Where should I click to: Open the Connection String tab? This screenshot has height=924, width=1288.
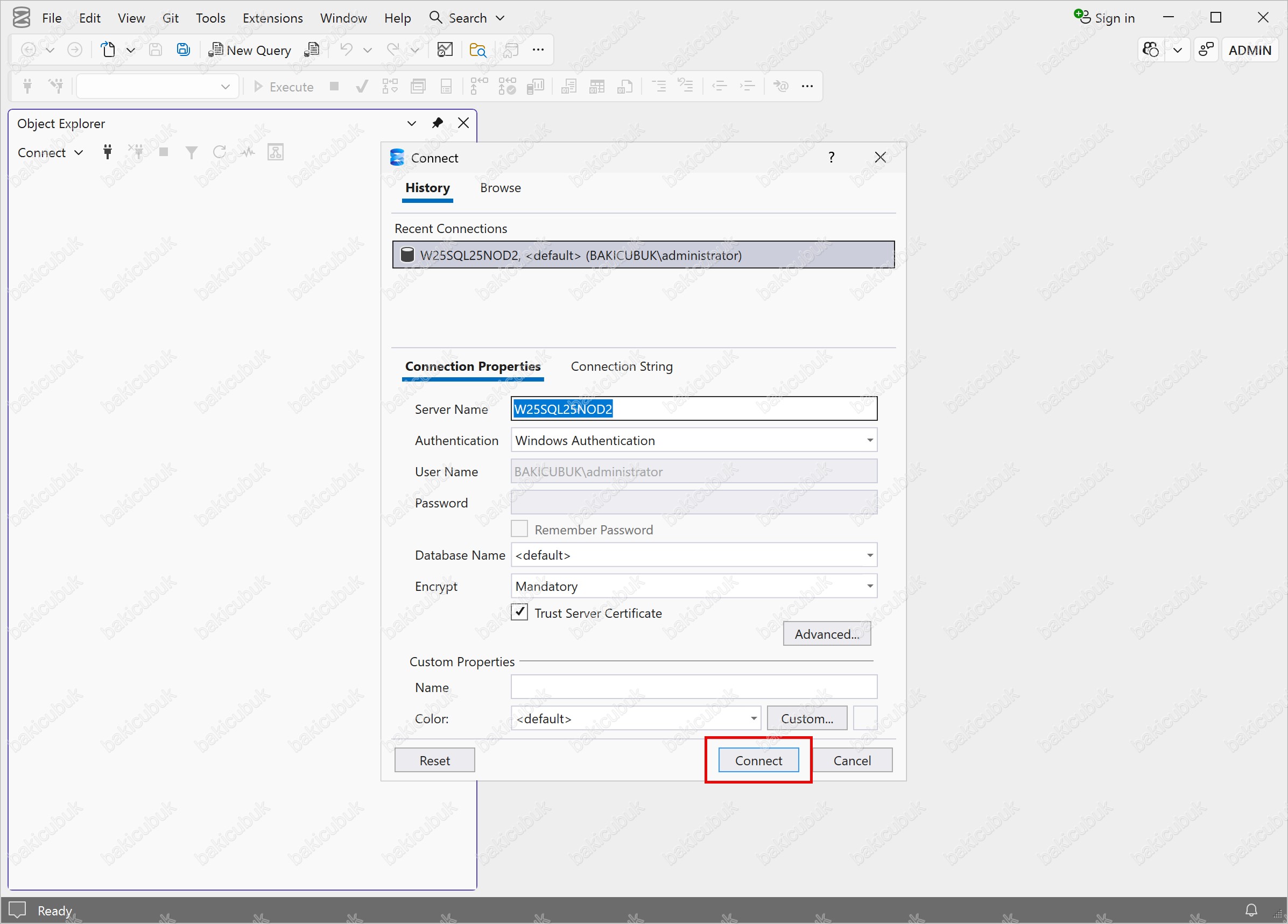pyautogui.click(x=621, y=366)
